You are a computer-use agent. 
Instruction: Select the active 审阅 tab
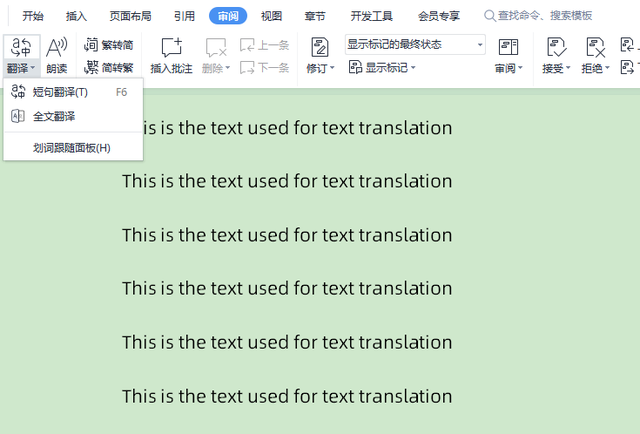pos(228,16)
